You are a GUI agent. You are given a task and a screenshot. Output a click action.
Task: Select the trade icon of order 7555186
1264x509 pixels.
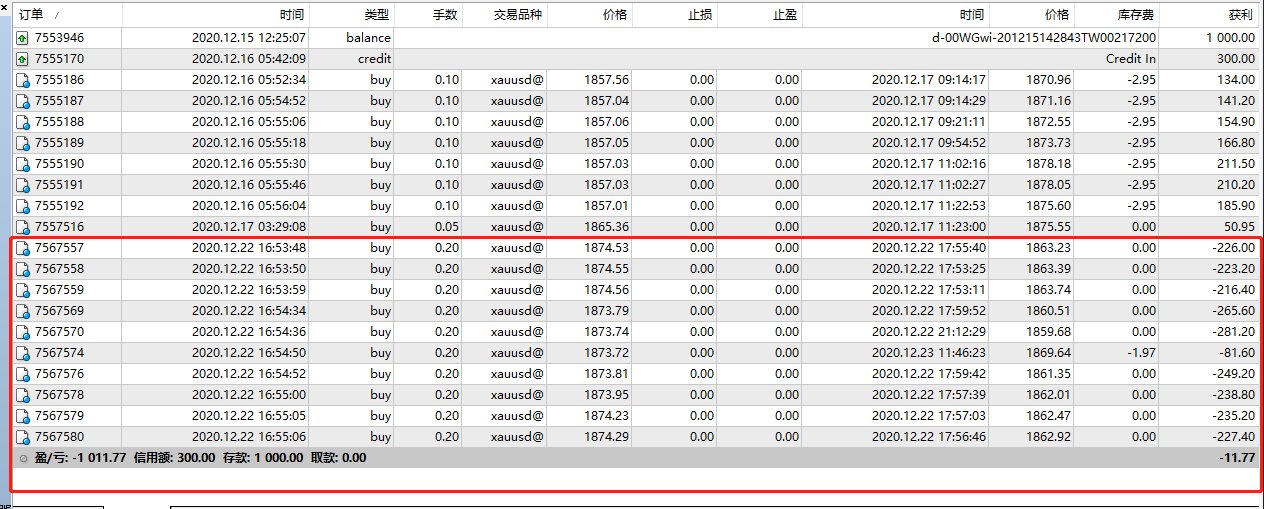coord(23,80)
